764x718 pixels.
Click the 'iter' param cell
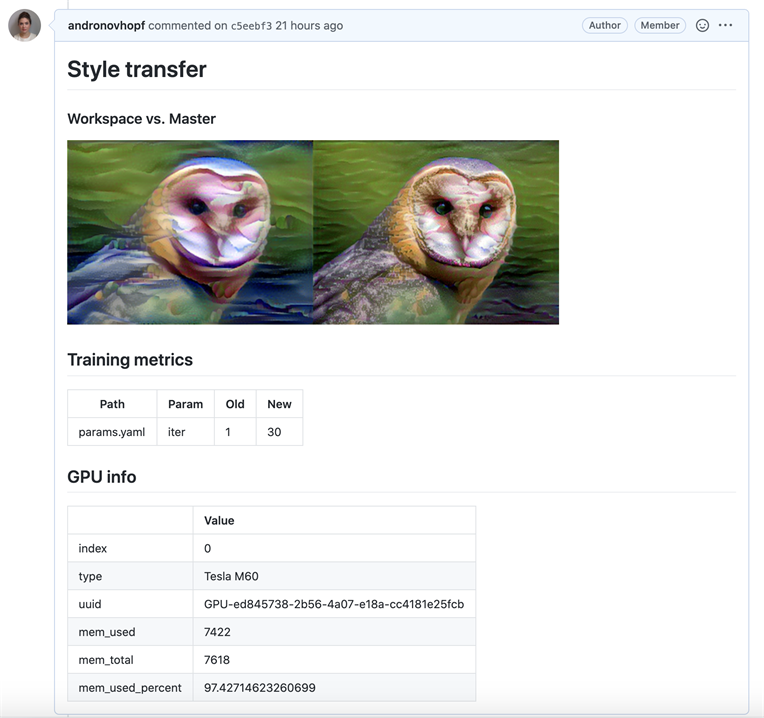point(177,432)
